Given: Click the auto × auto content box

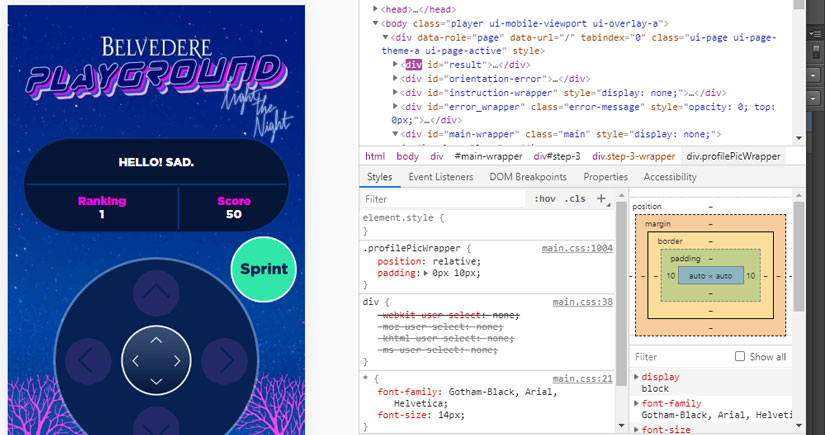Looking at the screenshot, I should tap(710, 276).
